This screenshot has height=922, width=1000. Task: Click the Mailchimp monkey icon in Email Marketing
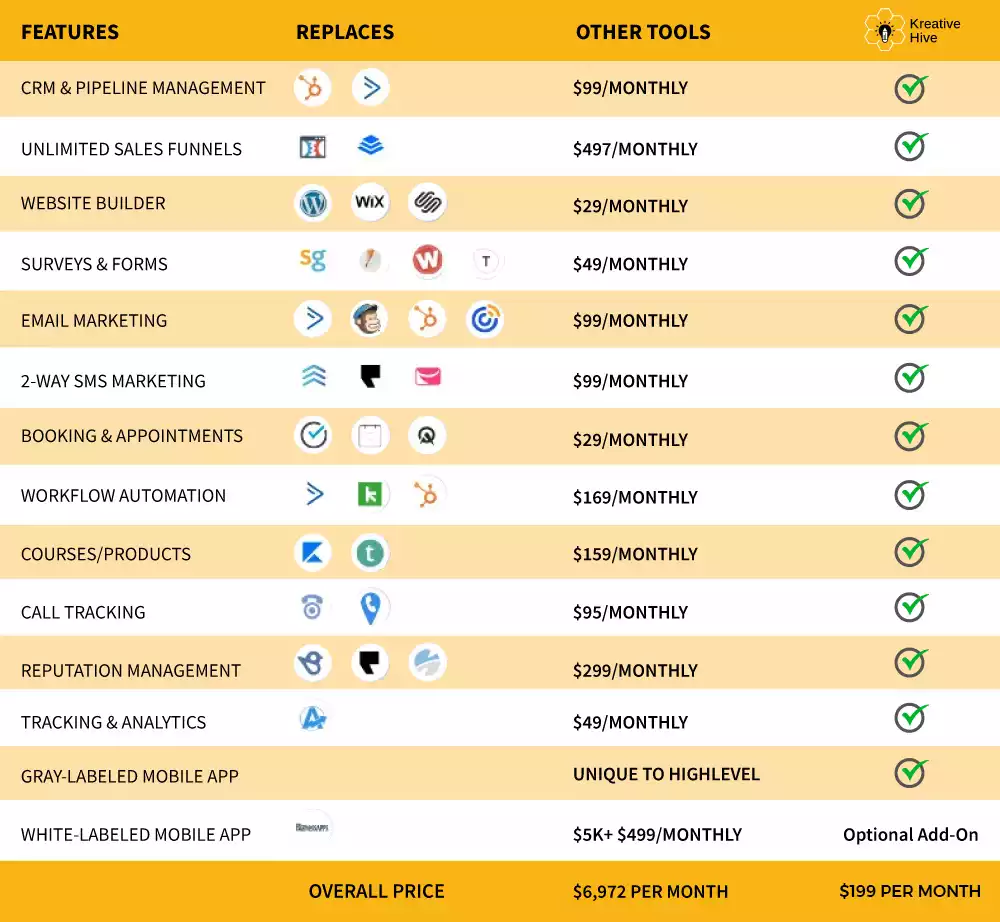coord(370,320)
